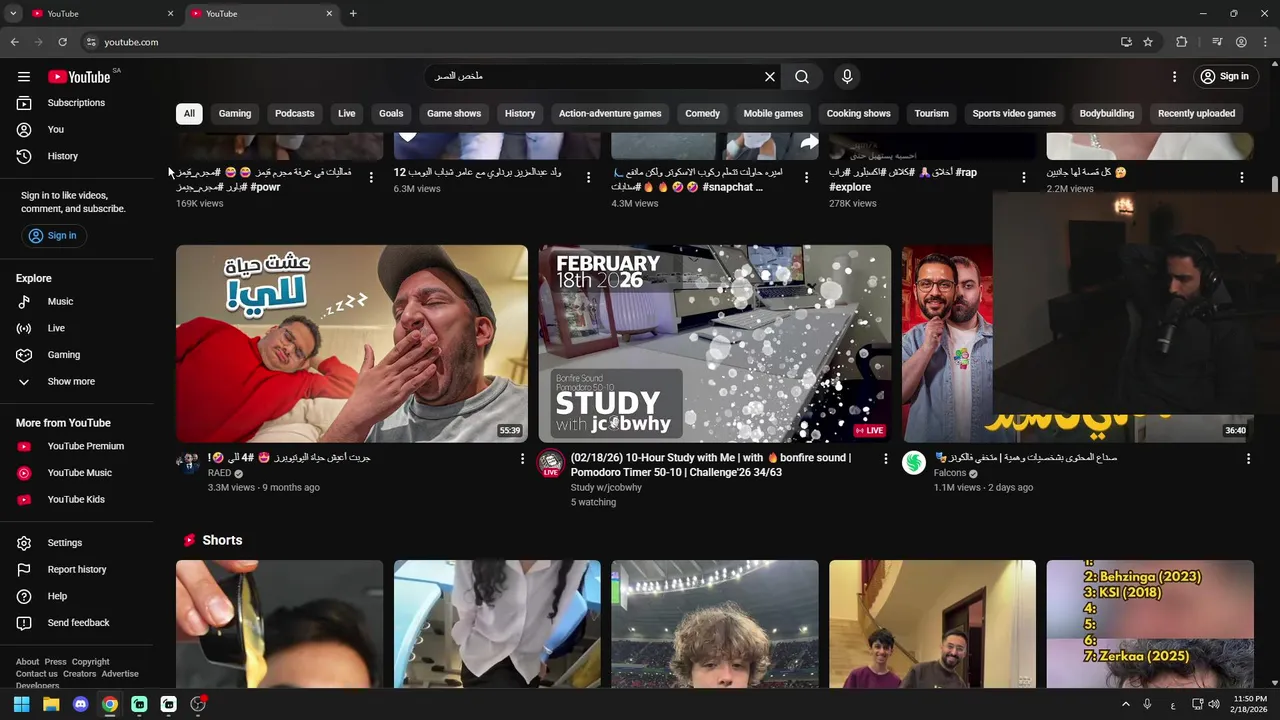Image resolution: width=1280 pixels, height=720 pixels.
Task: Reload the page in Chrome
Action: tap(62, 42)
